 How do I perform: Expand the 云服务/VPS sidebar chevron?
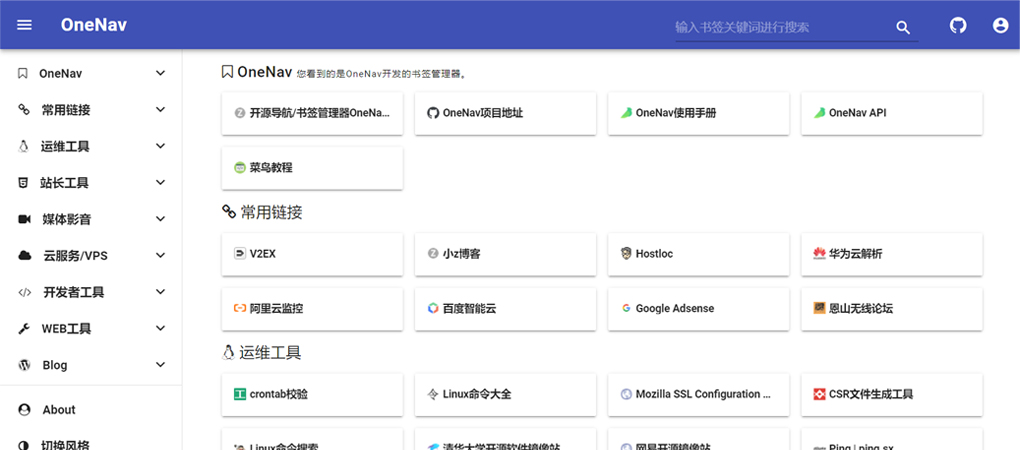160,256
